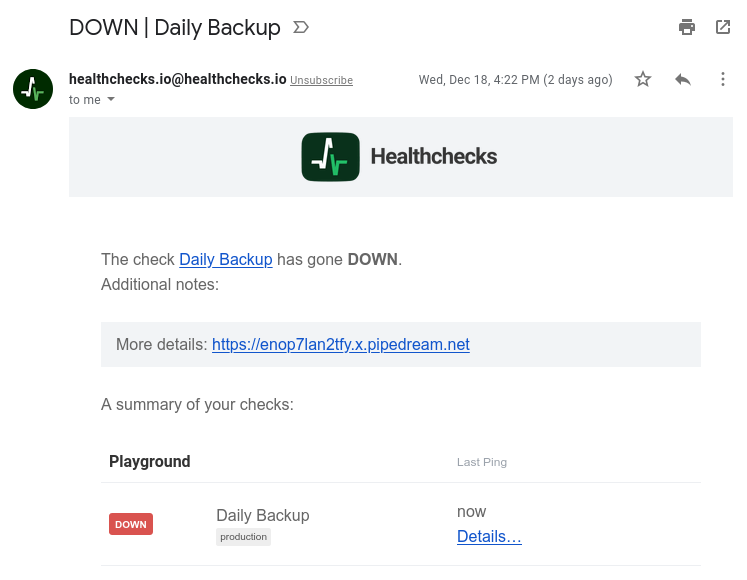Open the Daily Backup check link
This screenshot has height=580, width=747.
[x=226, y=259]
